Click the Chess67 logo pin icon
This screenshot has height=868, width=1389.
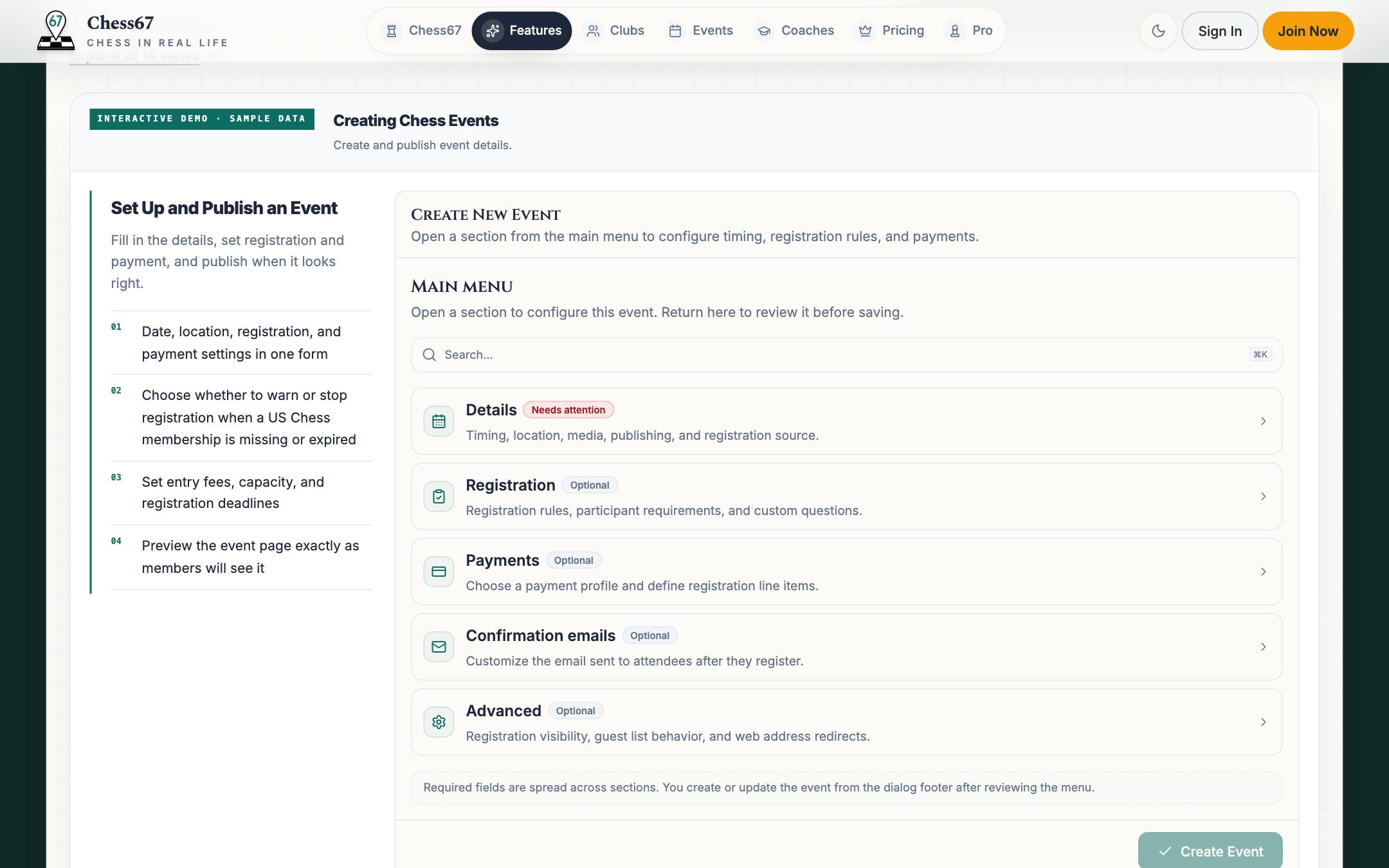[56, 30]
